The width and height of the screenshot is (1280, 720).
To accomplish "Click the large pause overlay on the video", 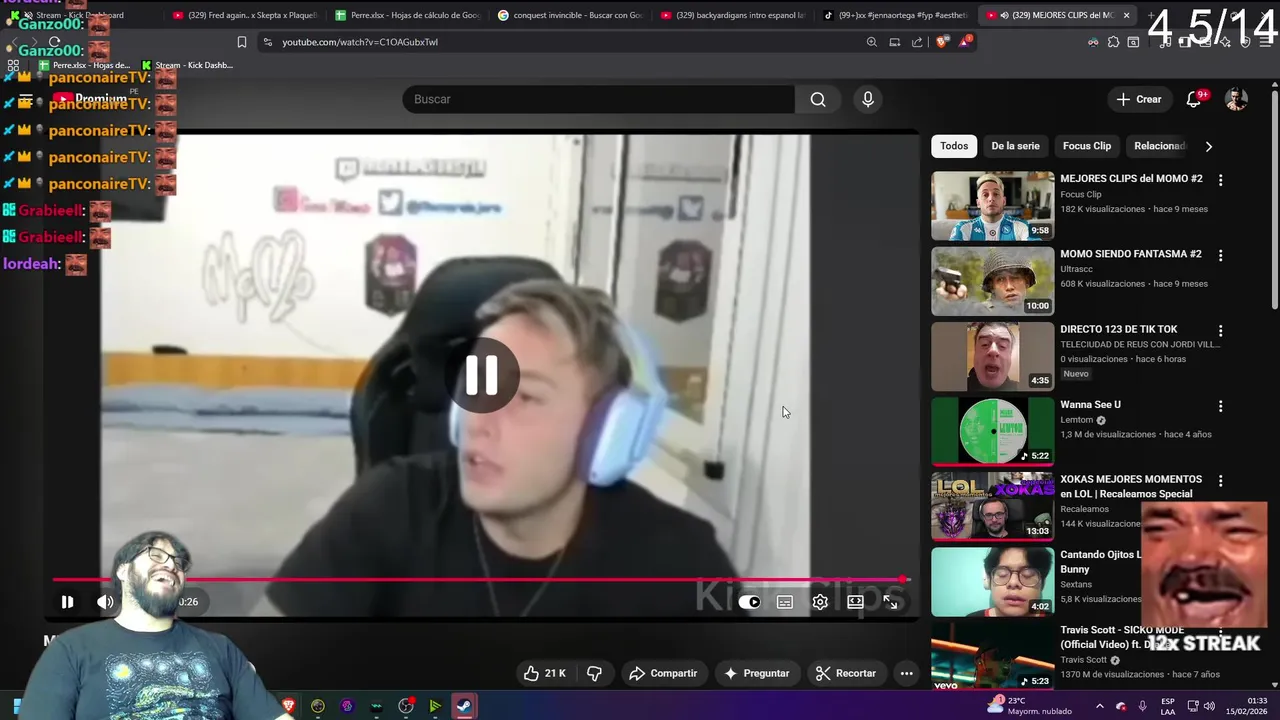I will (x=482, y=376).
